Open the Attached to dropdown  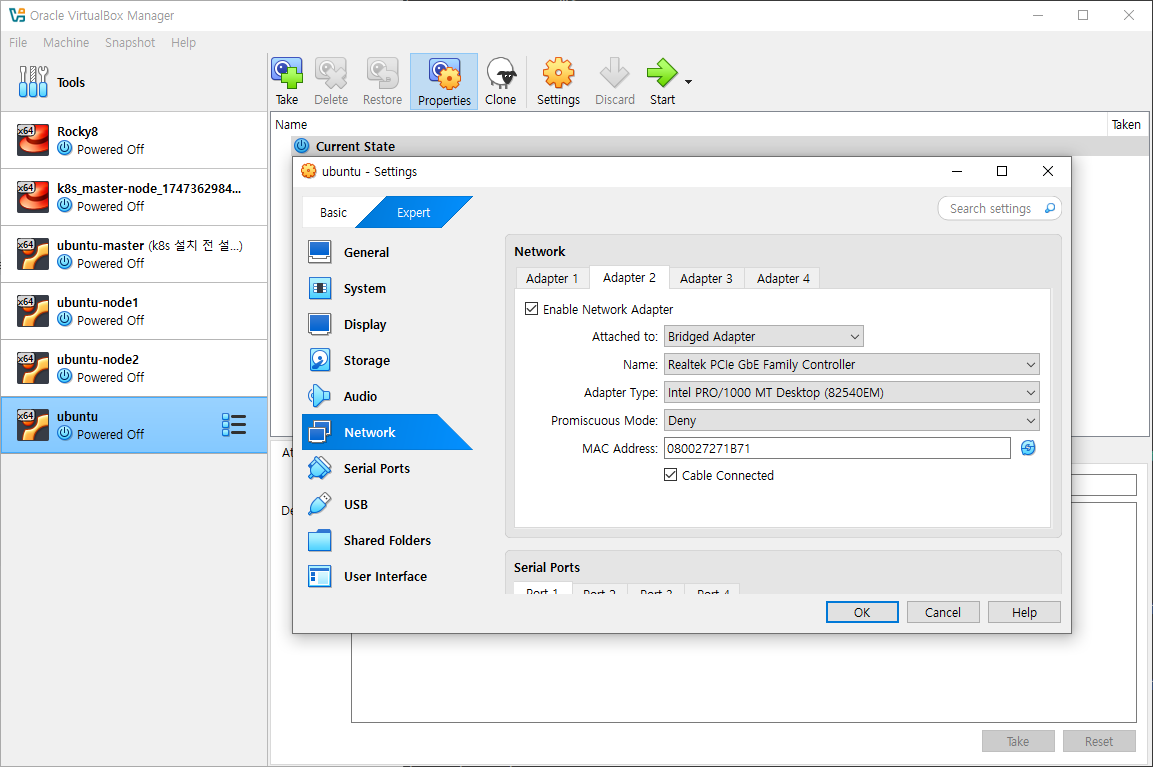pos(763,336)
